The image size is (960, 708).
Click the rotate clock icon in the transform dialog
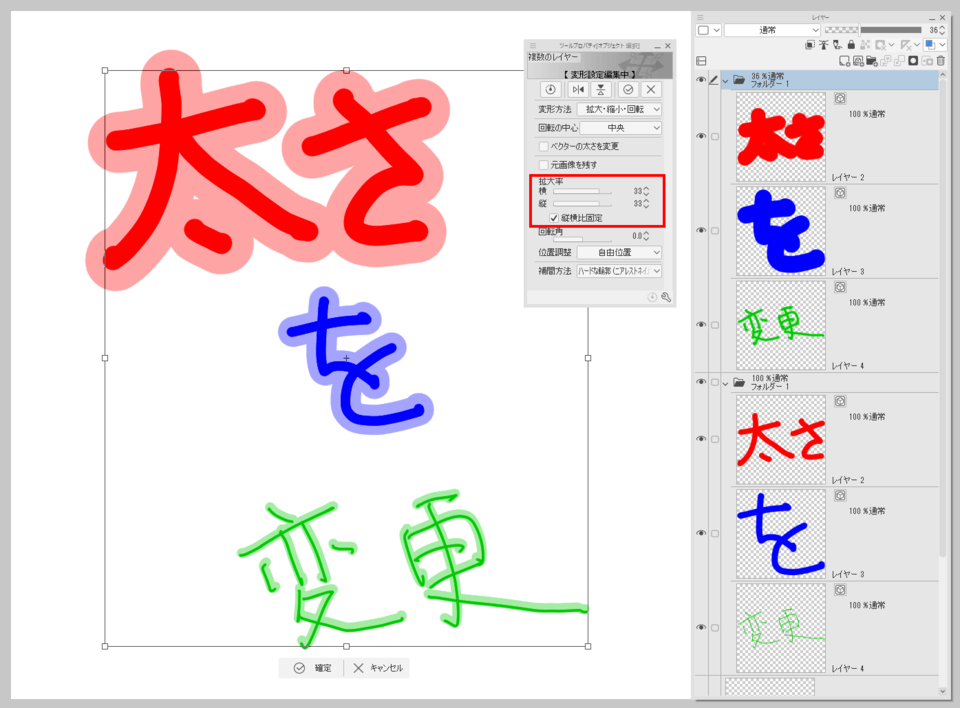550,90
